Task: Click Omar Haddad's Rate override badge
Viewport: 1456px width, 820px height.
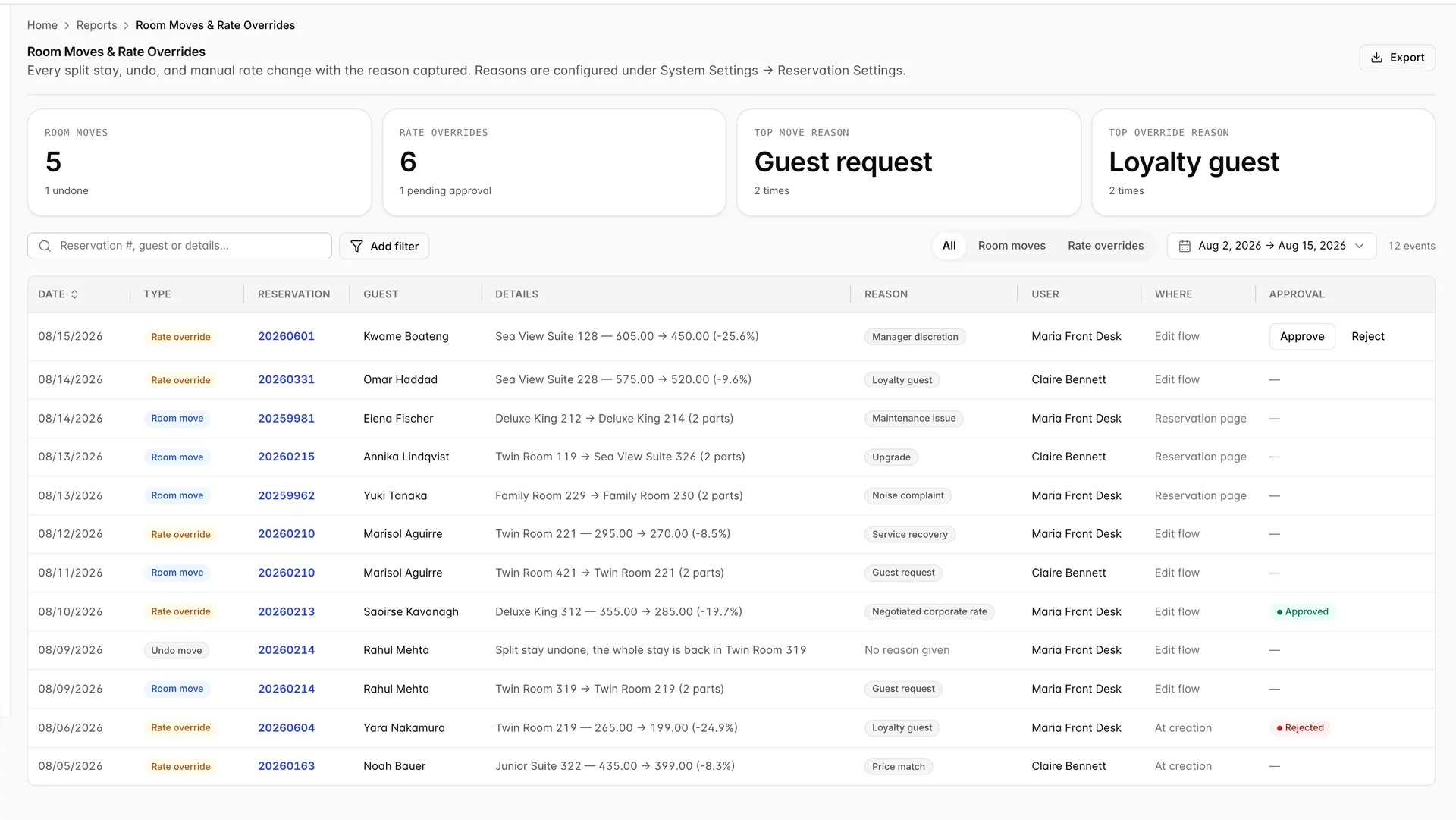Action: point(180,380)
